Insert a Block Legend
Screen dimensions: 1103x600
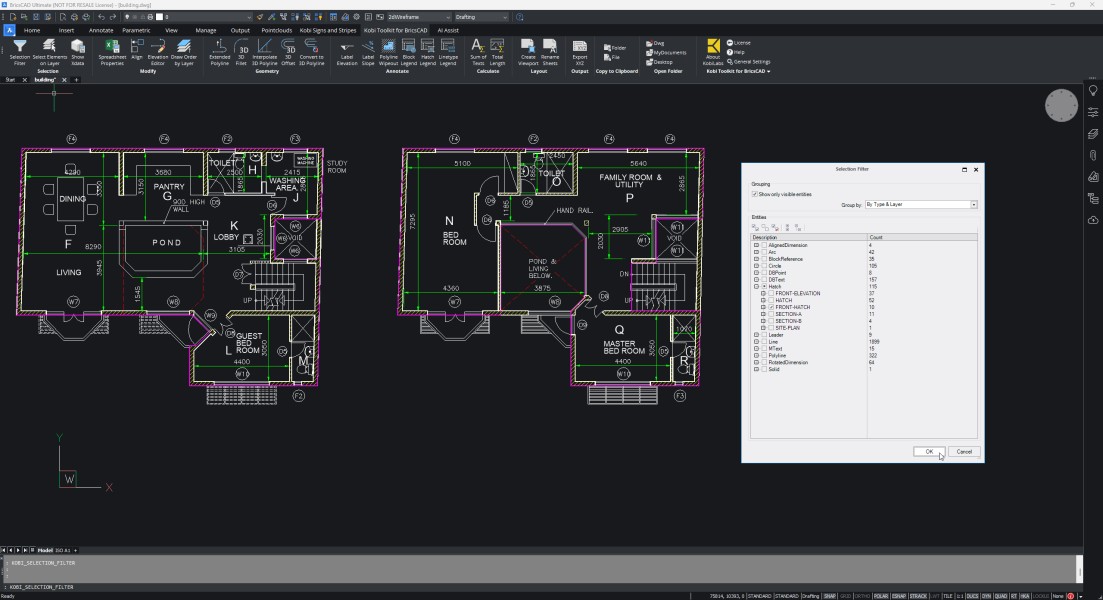[409, 53]
